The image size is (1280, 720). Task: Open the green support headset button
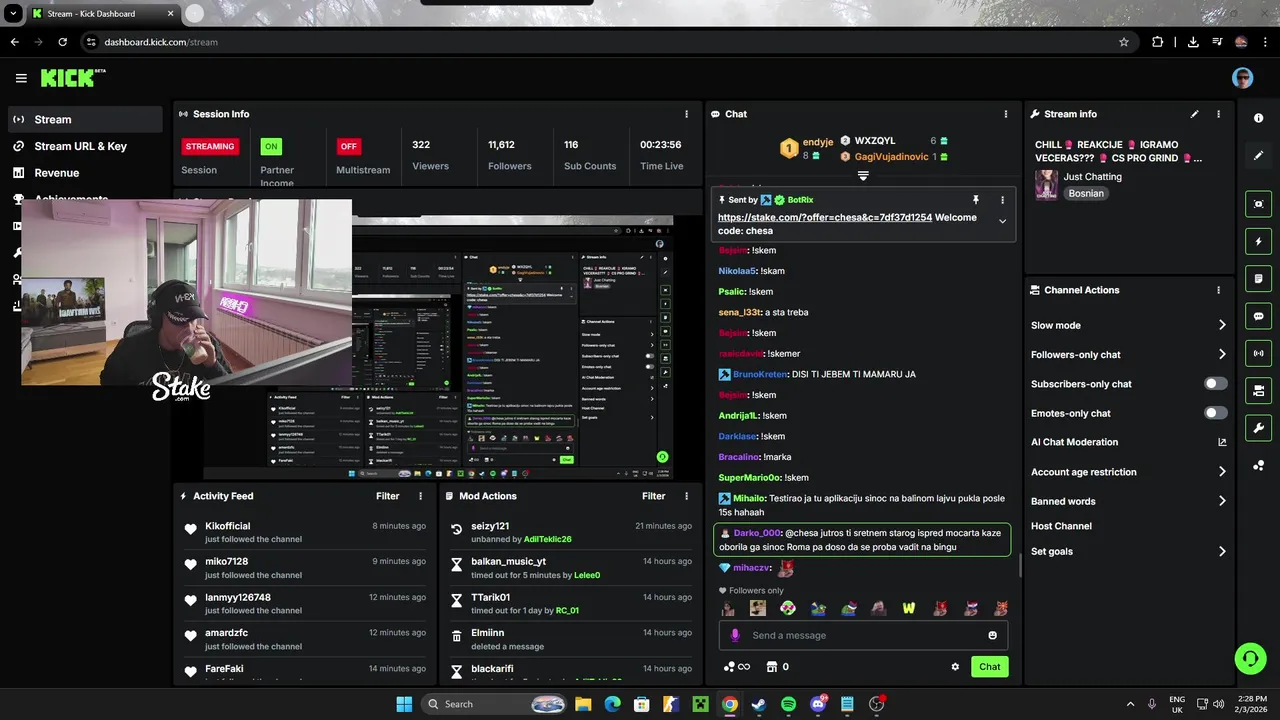(x=1250, y=658)
